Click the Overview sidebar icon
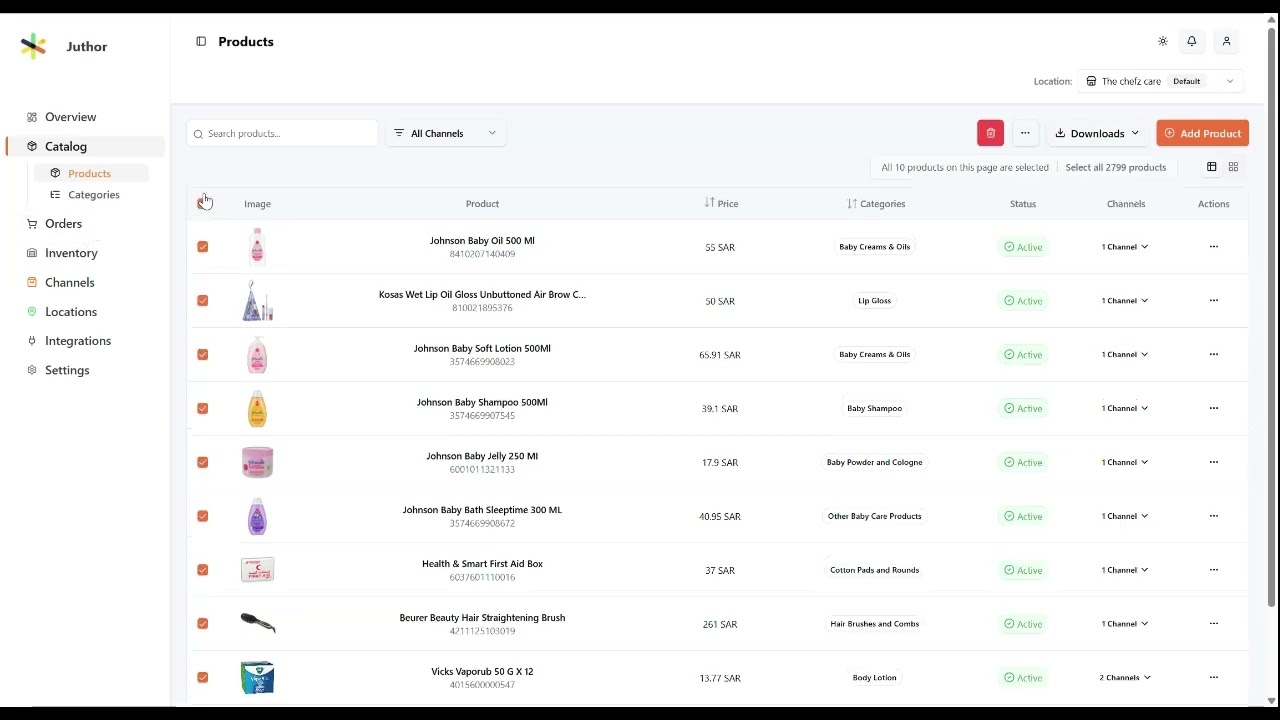 (x=32, y=117)
